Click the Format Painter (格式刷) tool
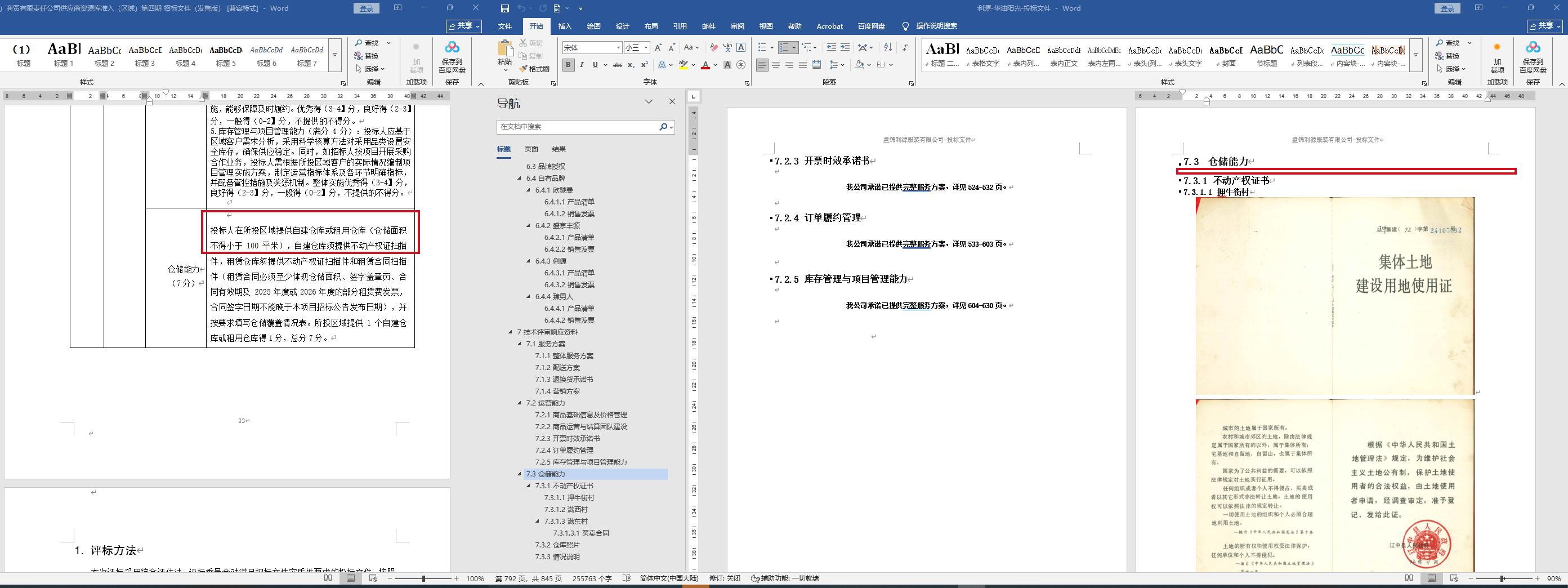1568x588 pixels. [x=534, y=69]
